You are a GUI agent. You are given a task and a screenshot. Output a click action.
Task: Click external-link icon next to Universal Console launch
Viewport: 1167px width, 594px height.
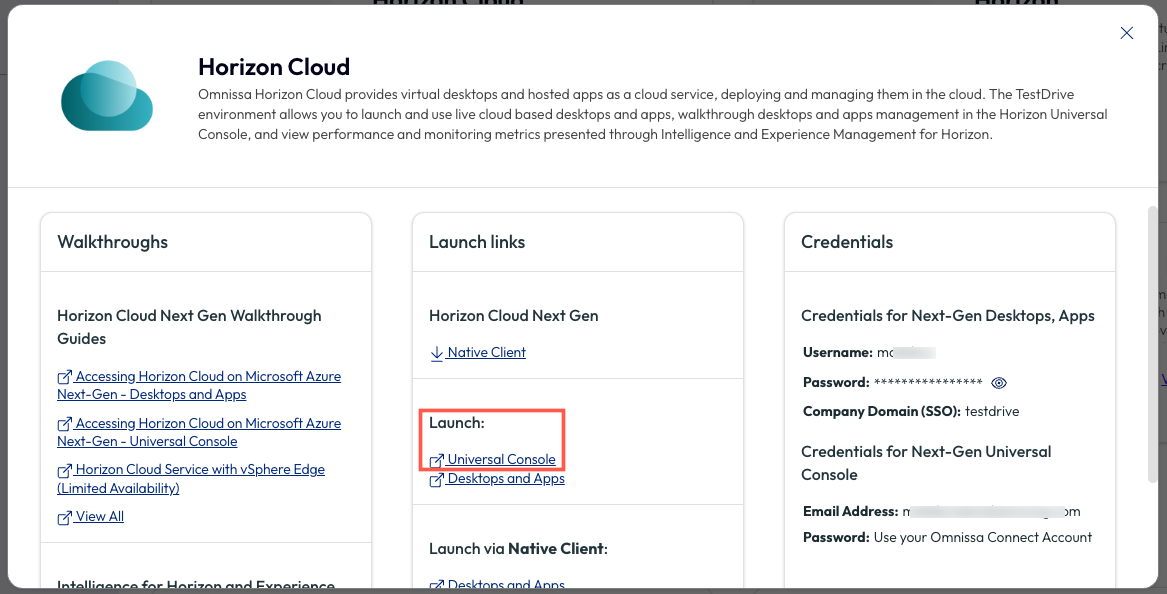pyautogui.click(x=436, y=461)
